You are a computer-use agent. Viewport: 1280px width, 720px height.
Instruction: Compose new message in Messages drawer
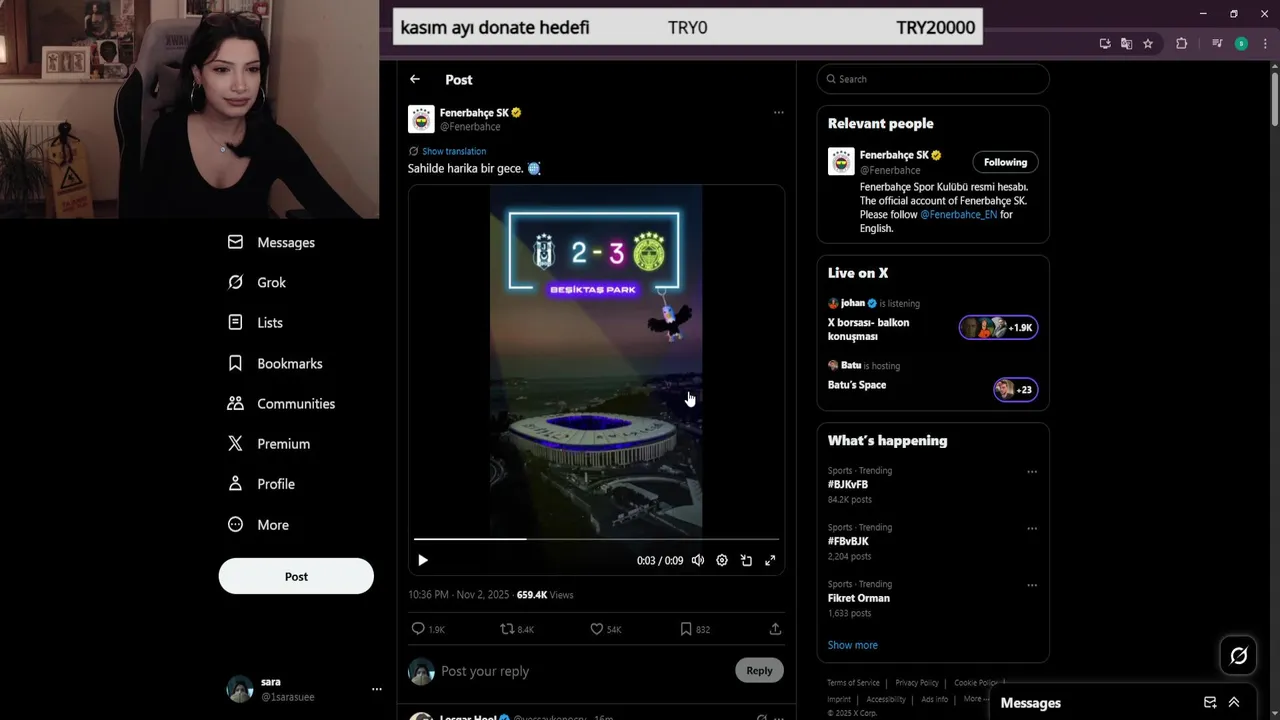(1210, 702)
